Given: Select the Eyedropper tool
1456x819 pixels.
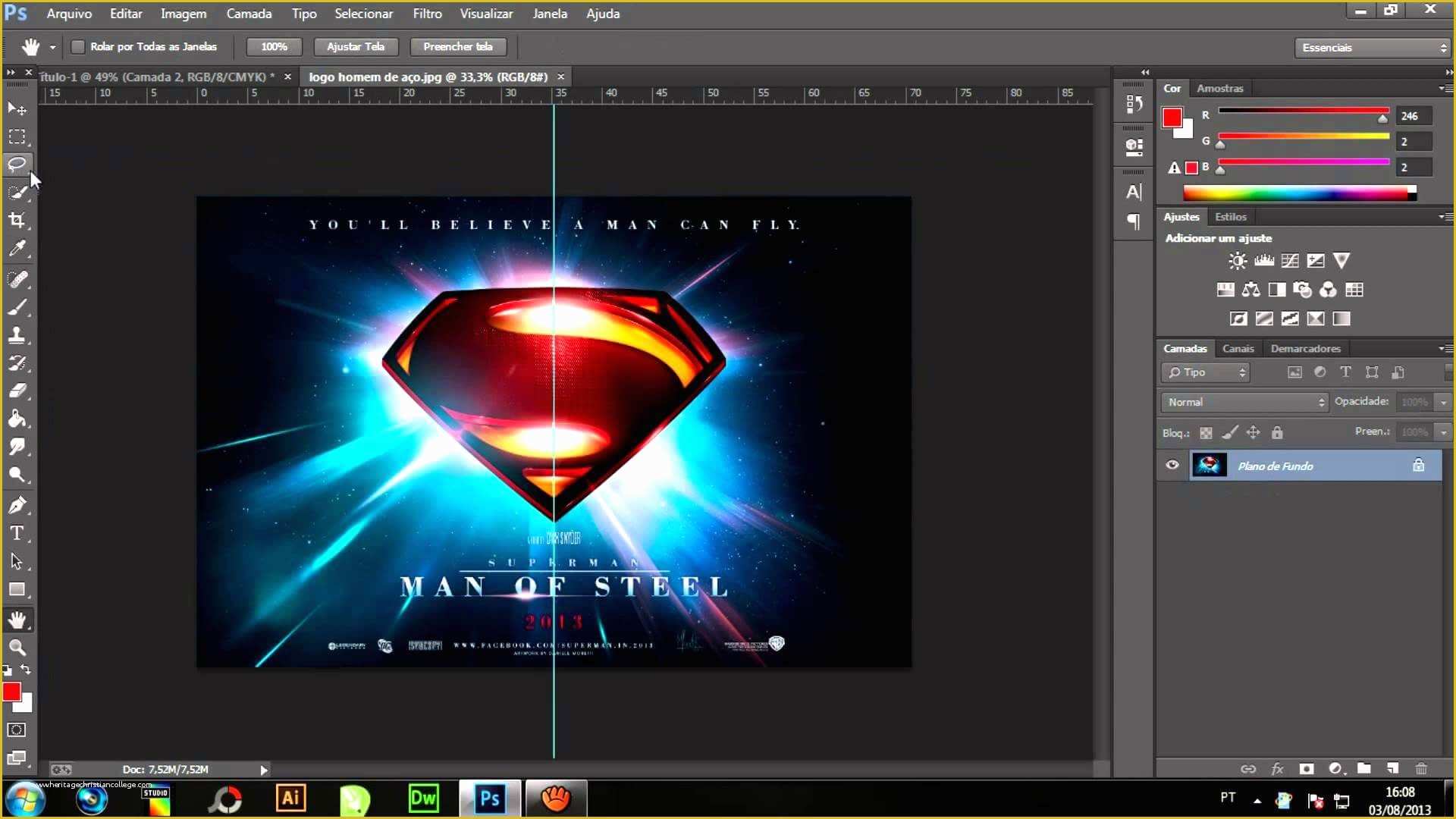Looking at the screenshot, I should click(x=17, y=249).
